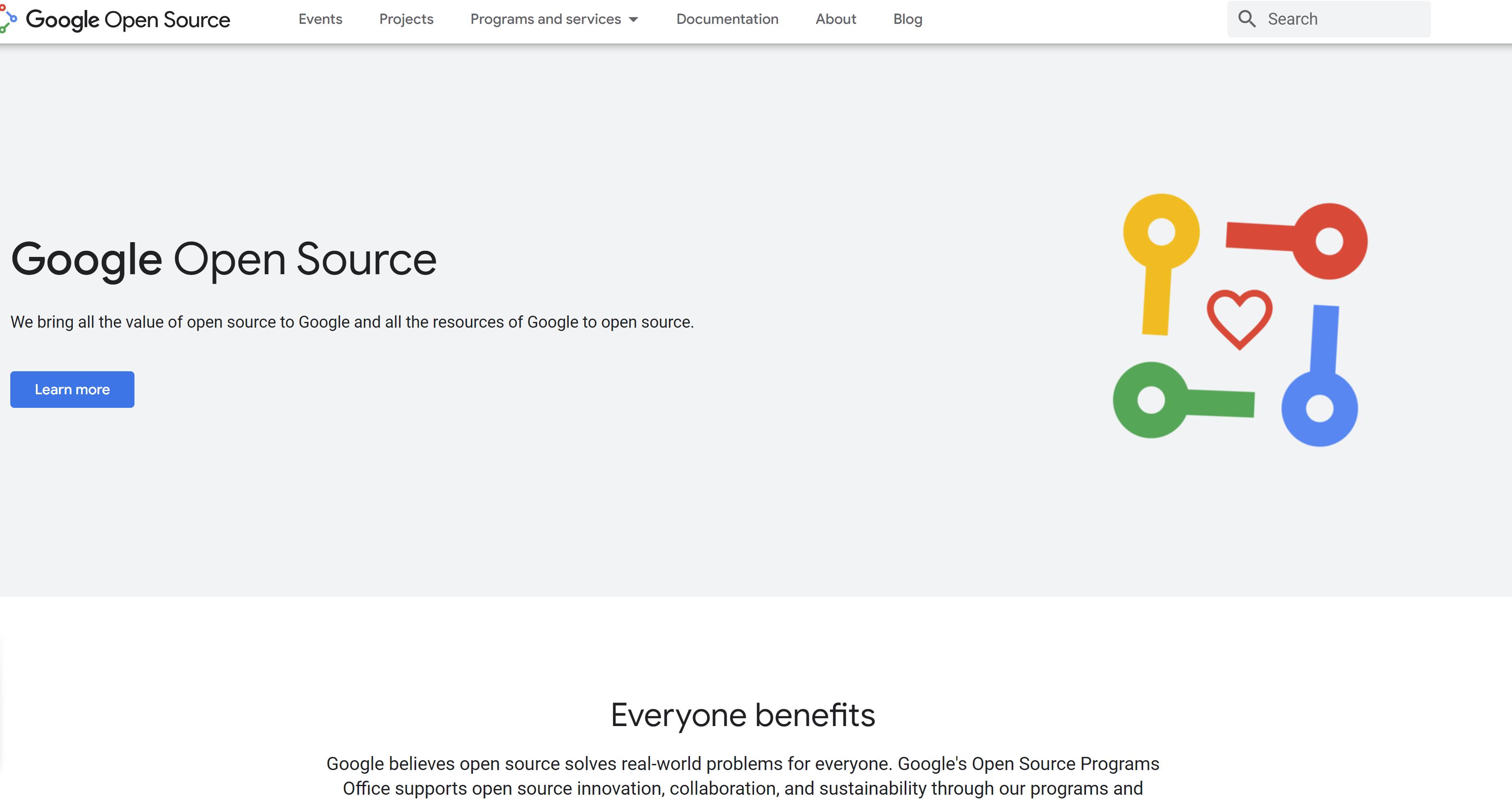Expand Programs and services dropdown arrow
Viewport: 1512px width, 805px height.
coord(633,19)
